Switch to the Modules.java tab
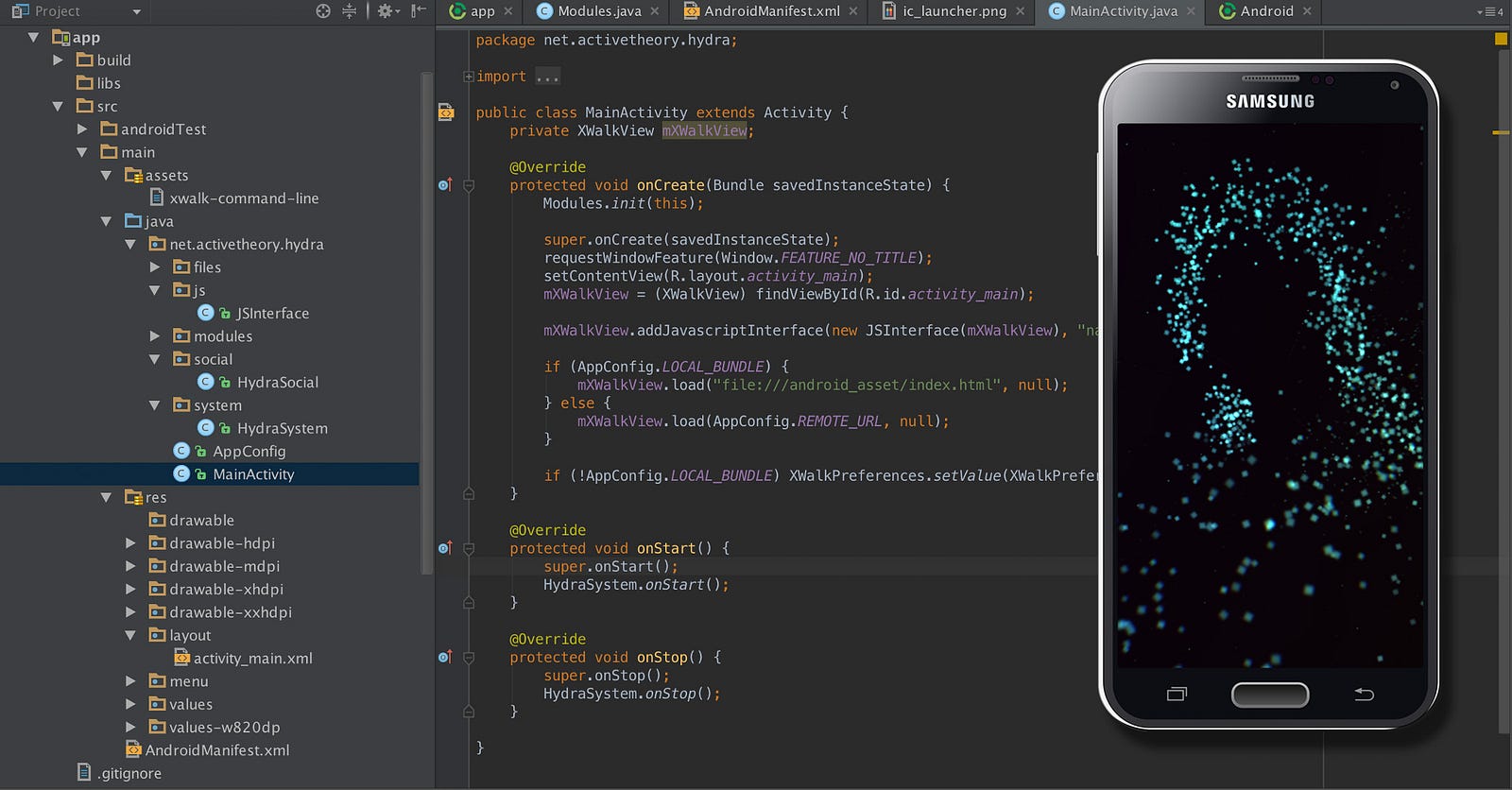The image size is (1512, 790). [x=598, y=11]
